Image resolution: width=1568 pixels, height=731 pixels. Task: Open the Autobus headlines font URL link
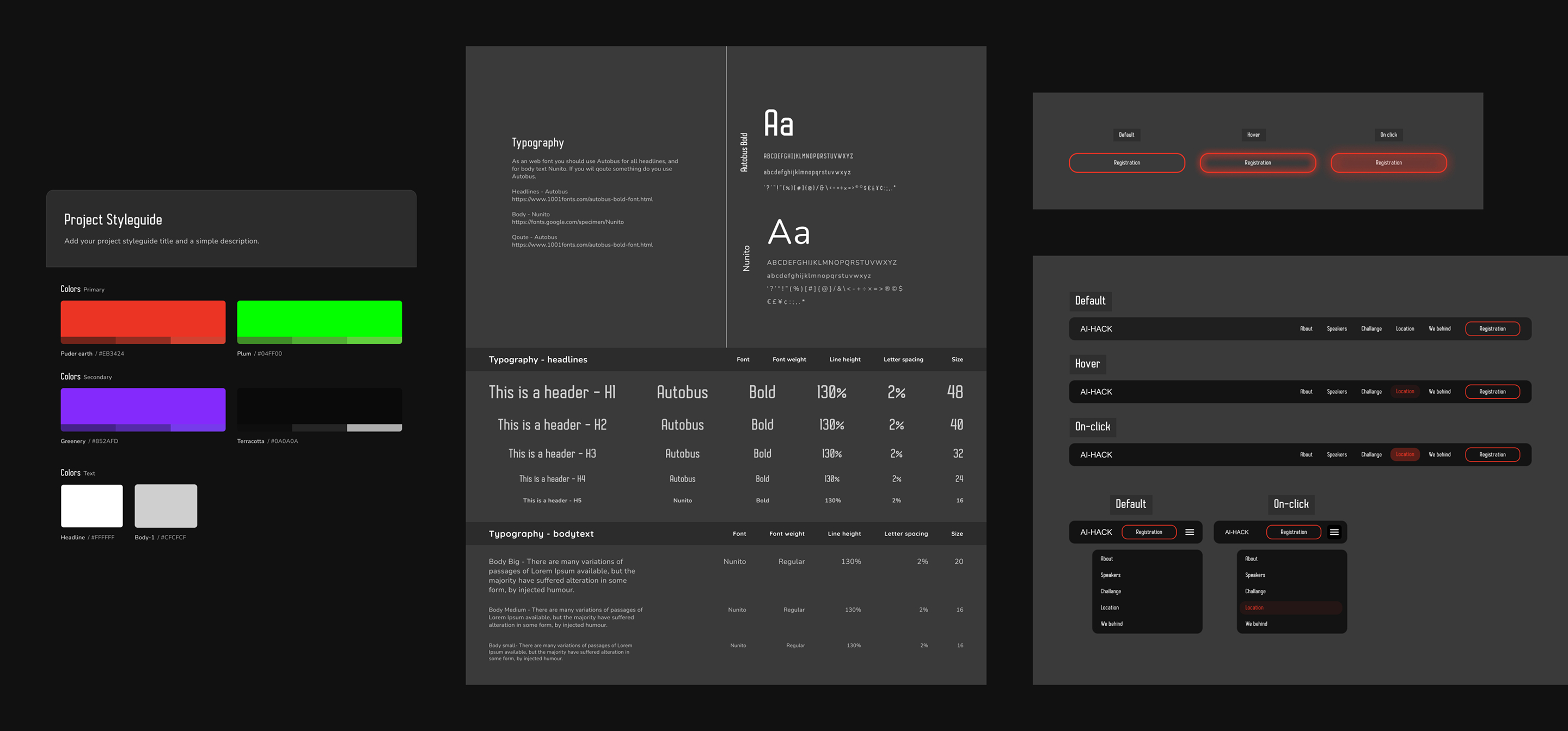click(x=582, y=199)
